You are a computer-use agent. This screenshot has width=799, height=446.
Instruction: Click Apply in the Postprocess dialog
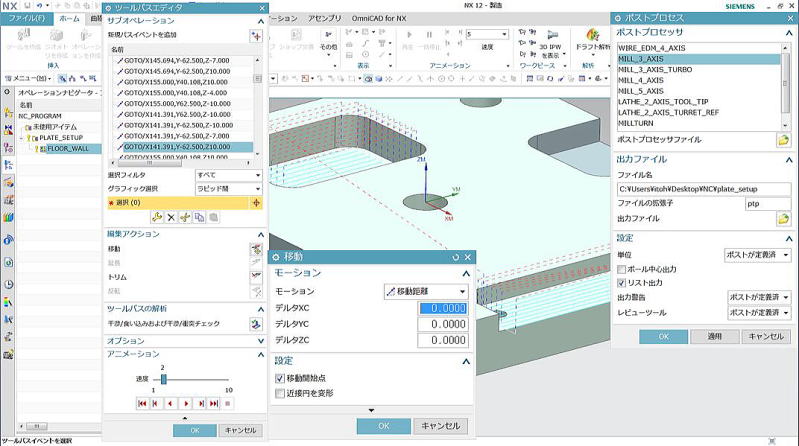pyautogui.click(x=714, y=336)
